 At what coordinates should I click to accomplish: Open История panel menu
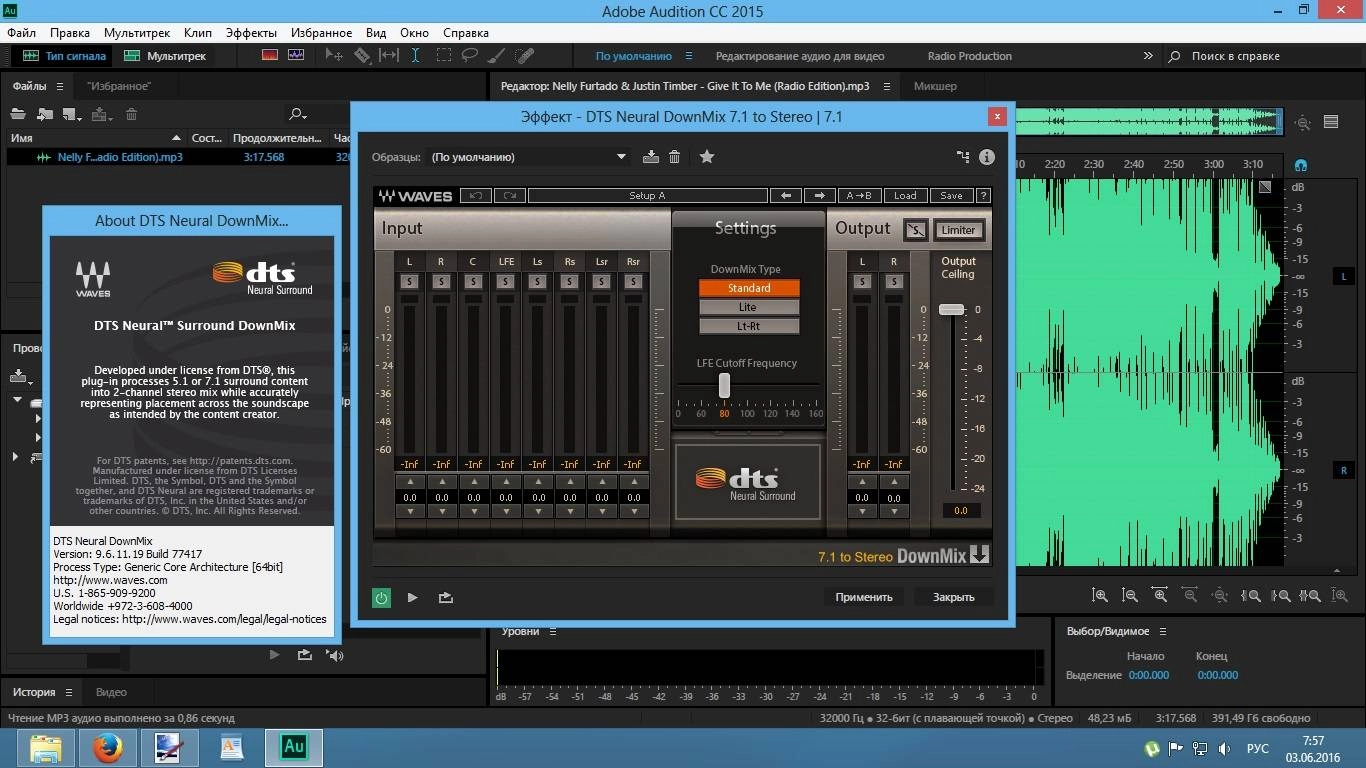[69, 692]
